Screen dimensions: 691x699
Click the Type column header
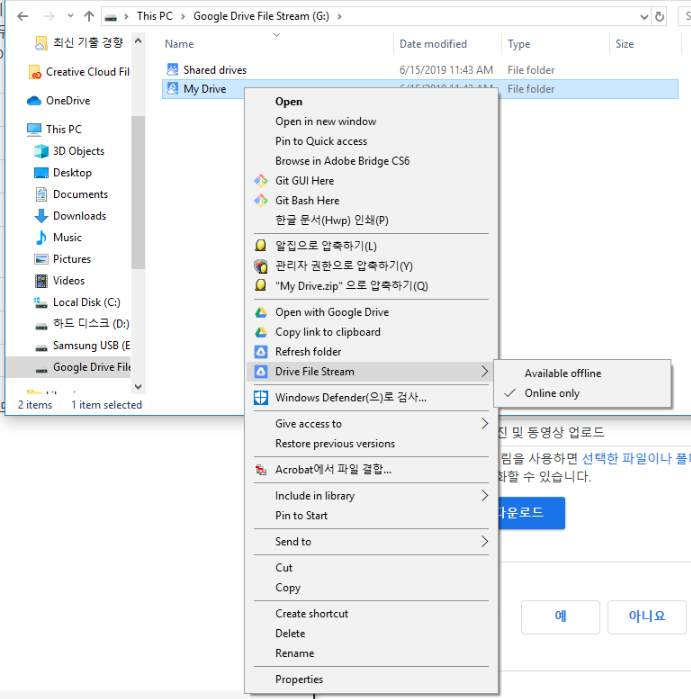[519, 44]
